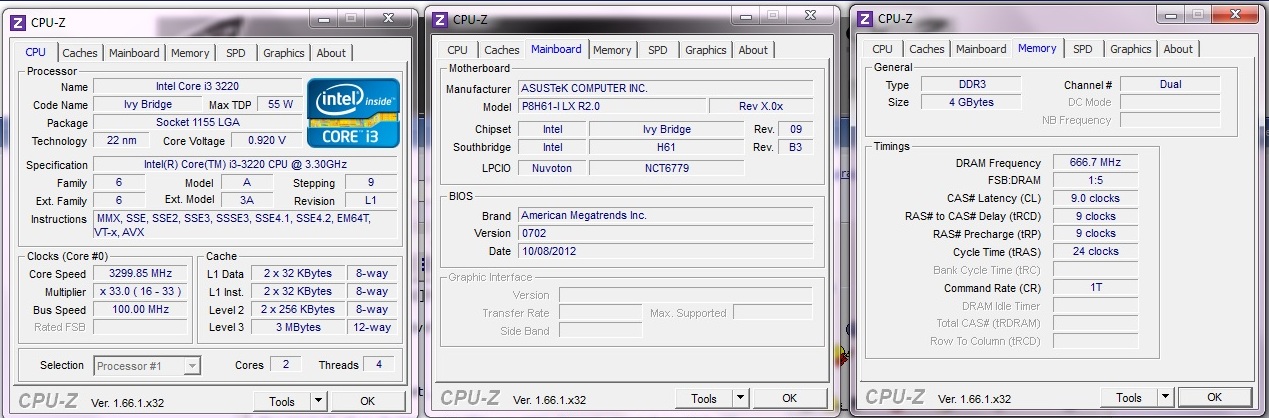Click the Tools button in the Mainboard window
This screenshot has width=1269, height=418.
coord(705,398)
